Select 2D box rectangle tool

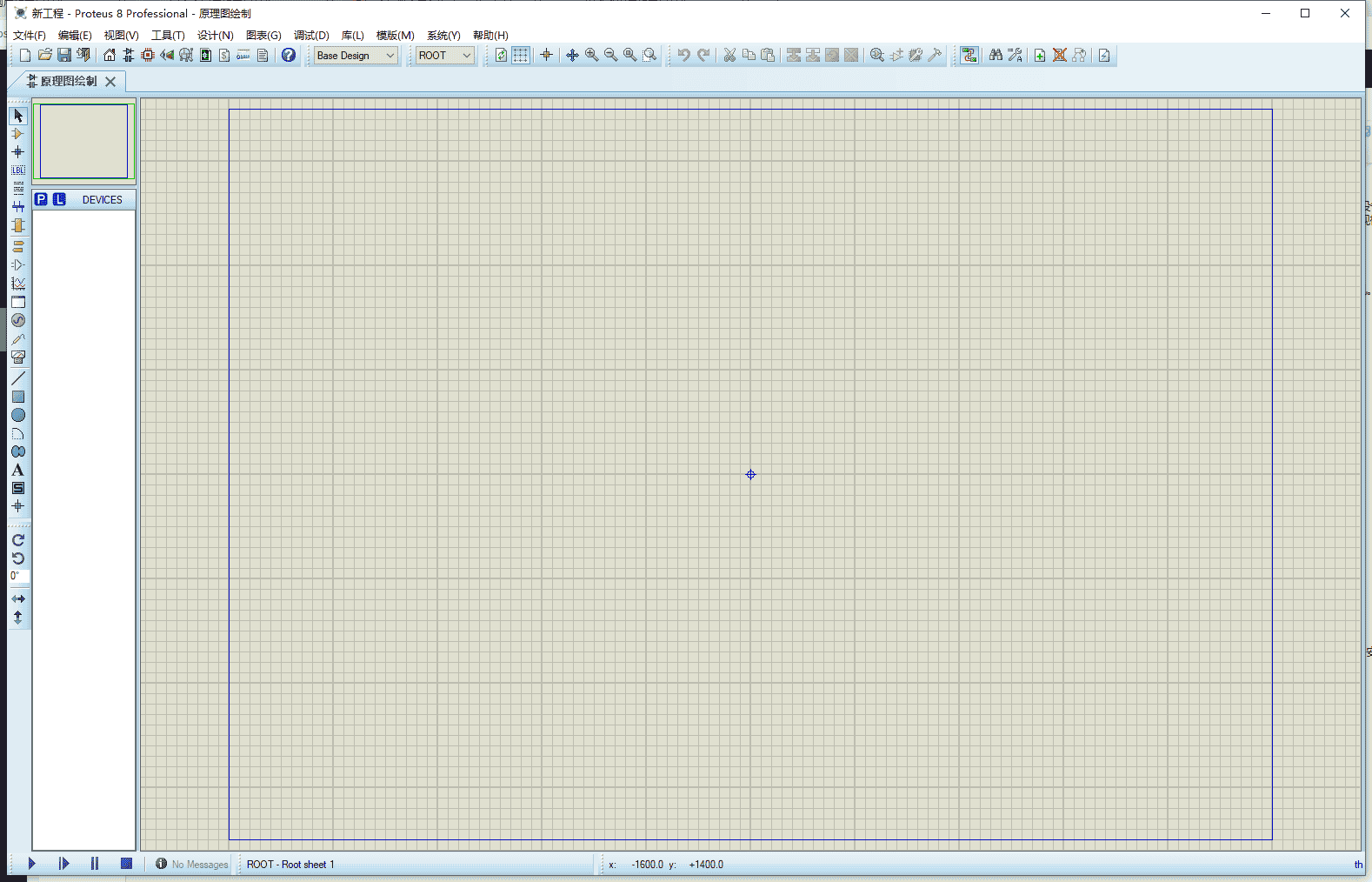(x=18, y=397)
